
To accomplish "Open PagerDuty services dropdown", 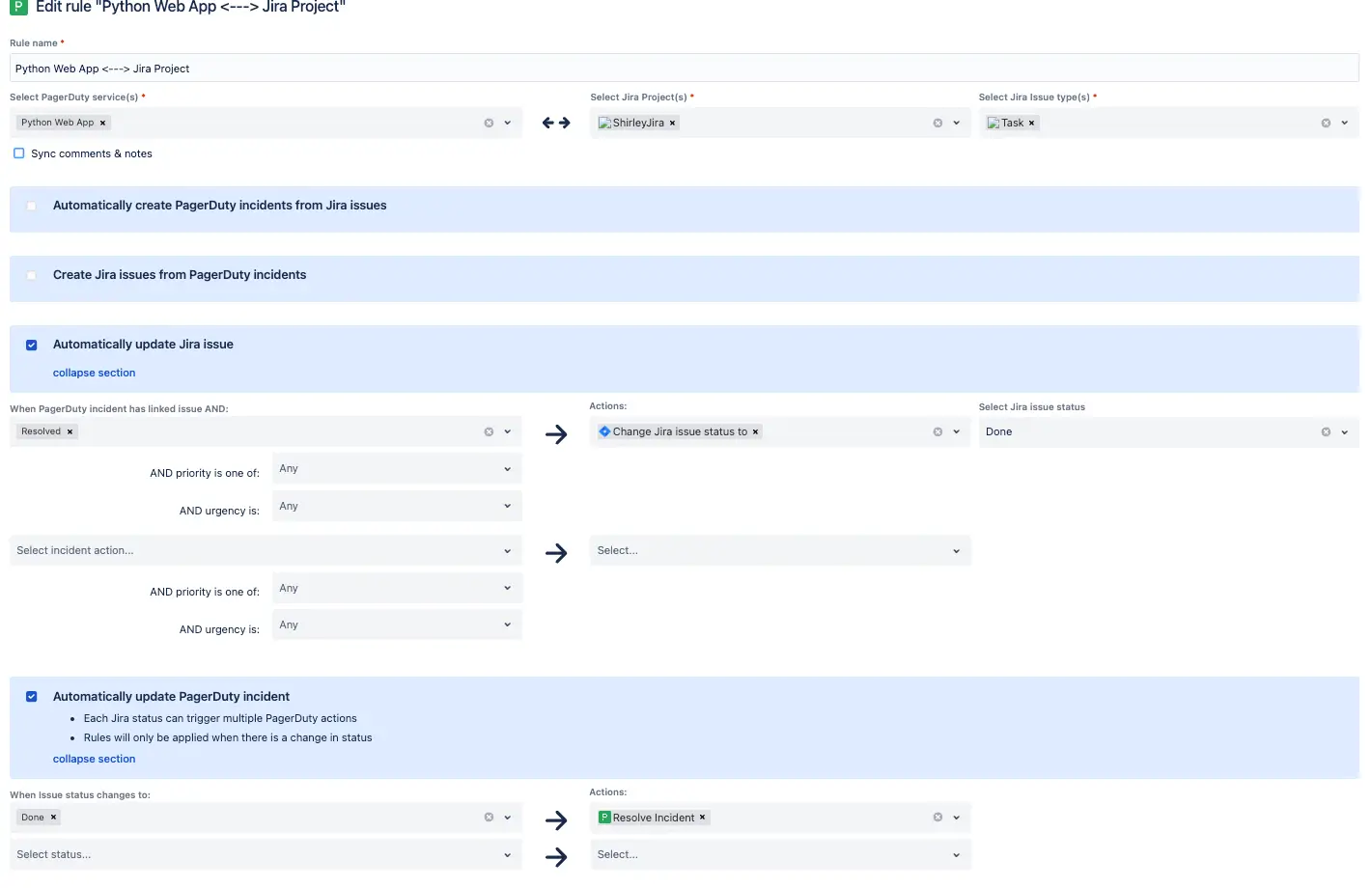I will click(508, 123).
